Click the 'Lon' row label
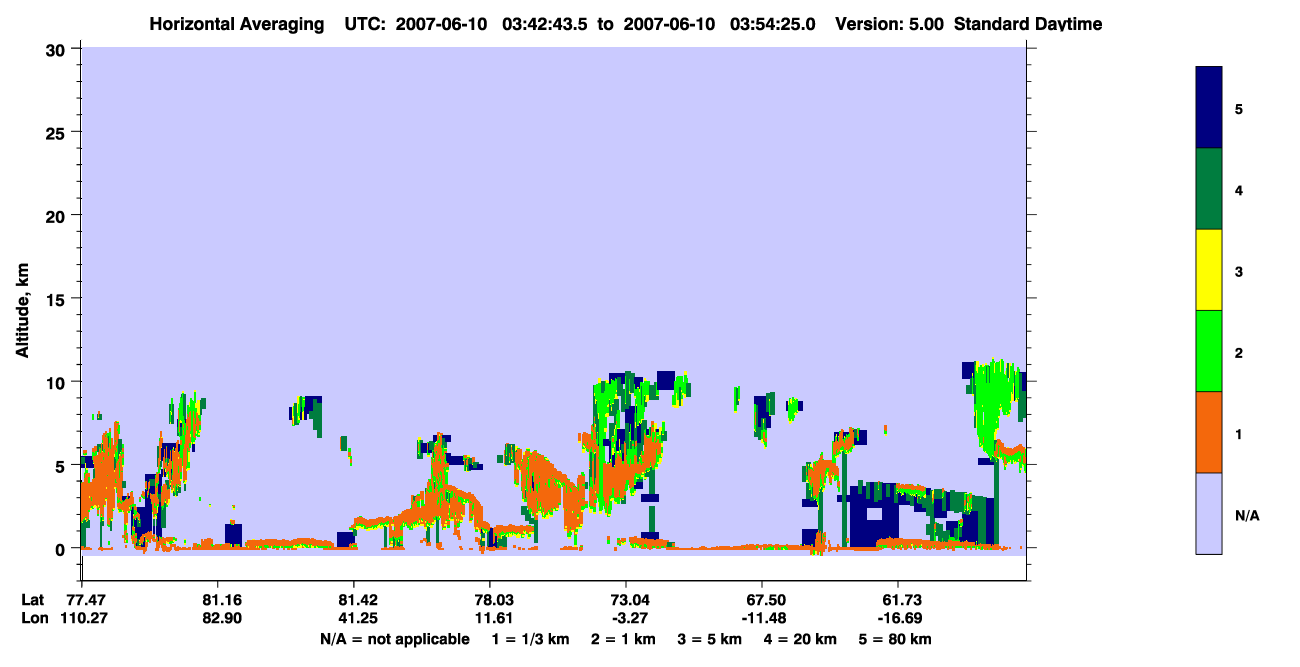 [34, 618]
